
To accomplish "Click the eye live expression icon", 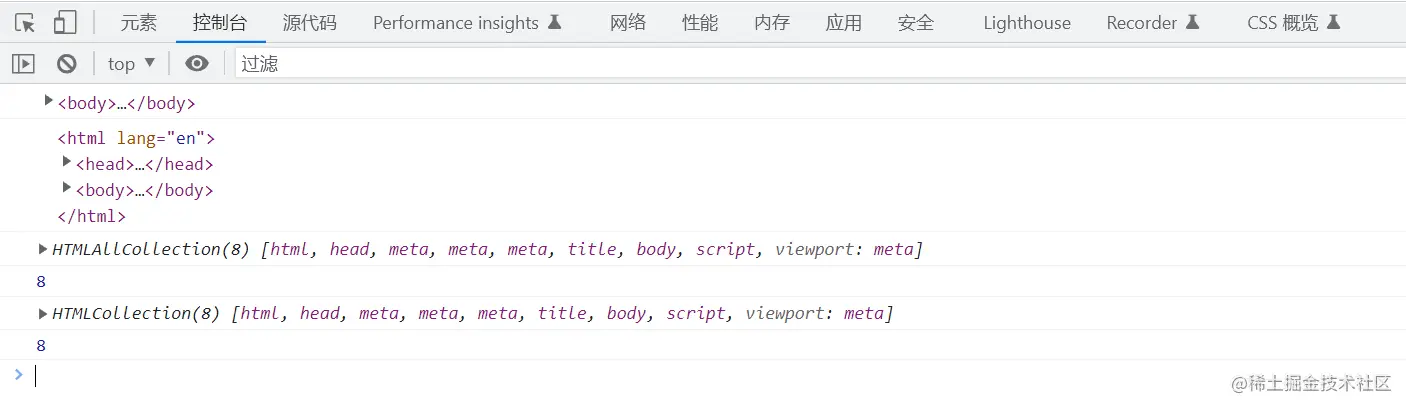I will pyautogui.click(x=197, y=64).
